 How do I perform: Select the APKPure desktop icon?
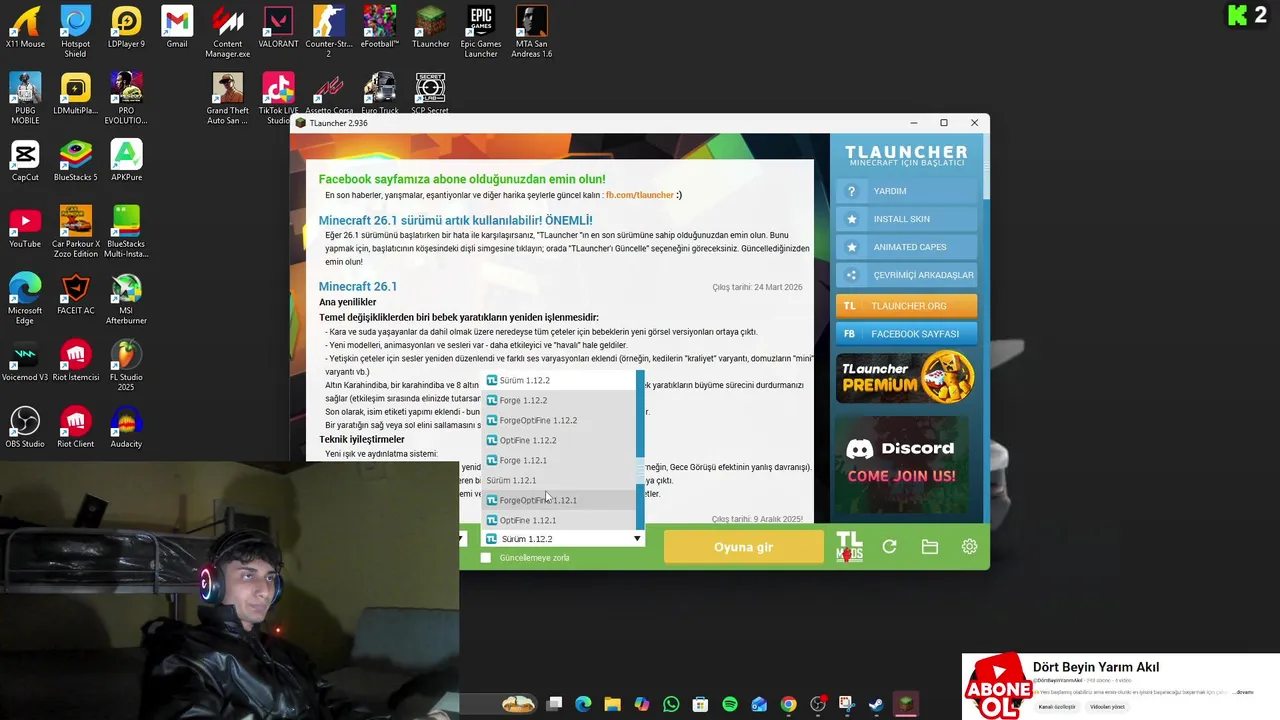pyautogui.click(x=126, y=160)
